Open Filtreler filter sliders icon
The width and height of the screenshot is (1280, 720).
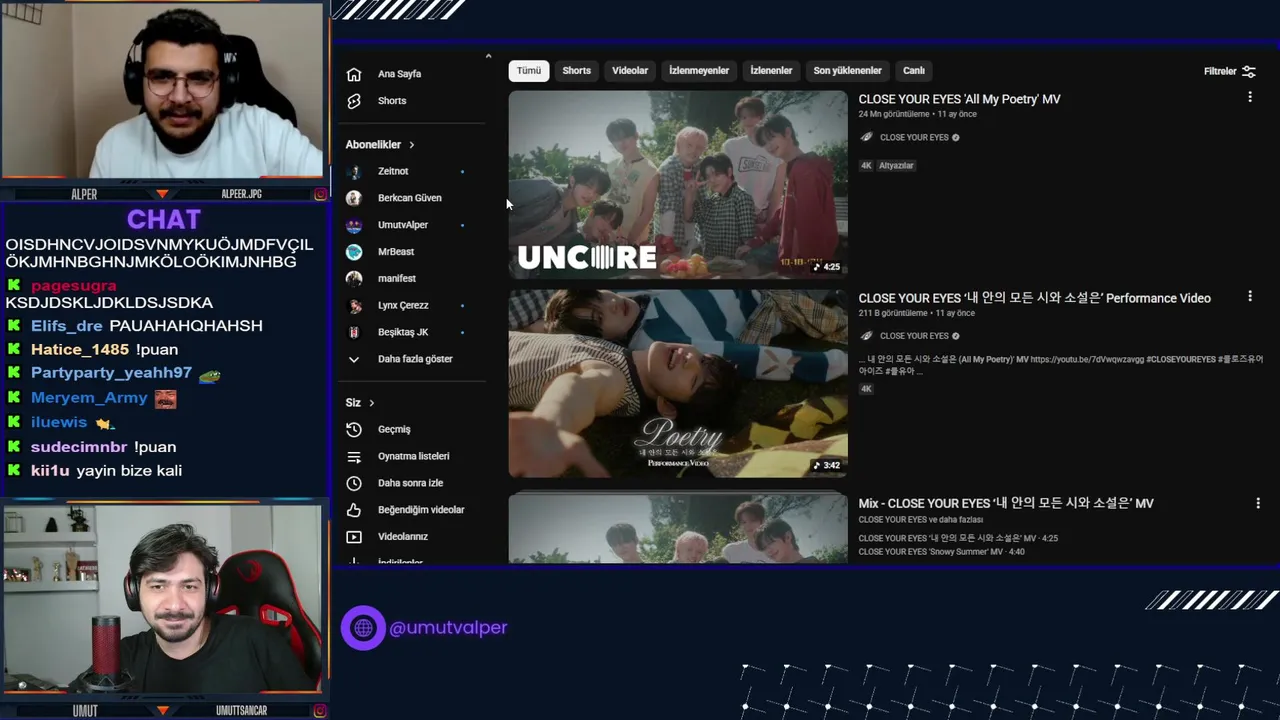tap(1248, 71)
